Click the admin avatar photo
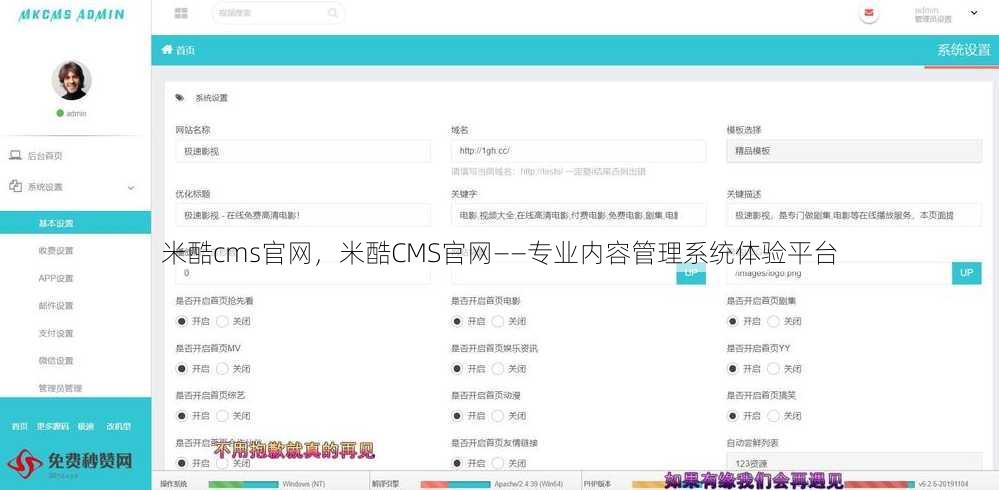 point(71,80)
